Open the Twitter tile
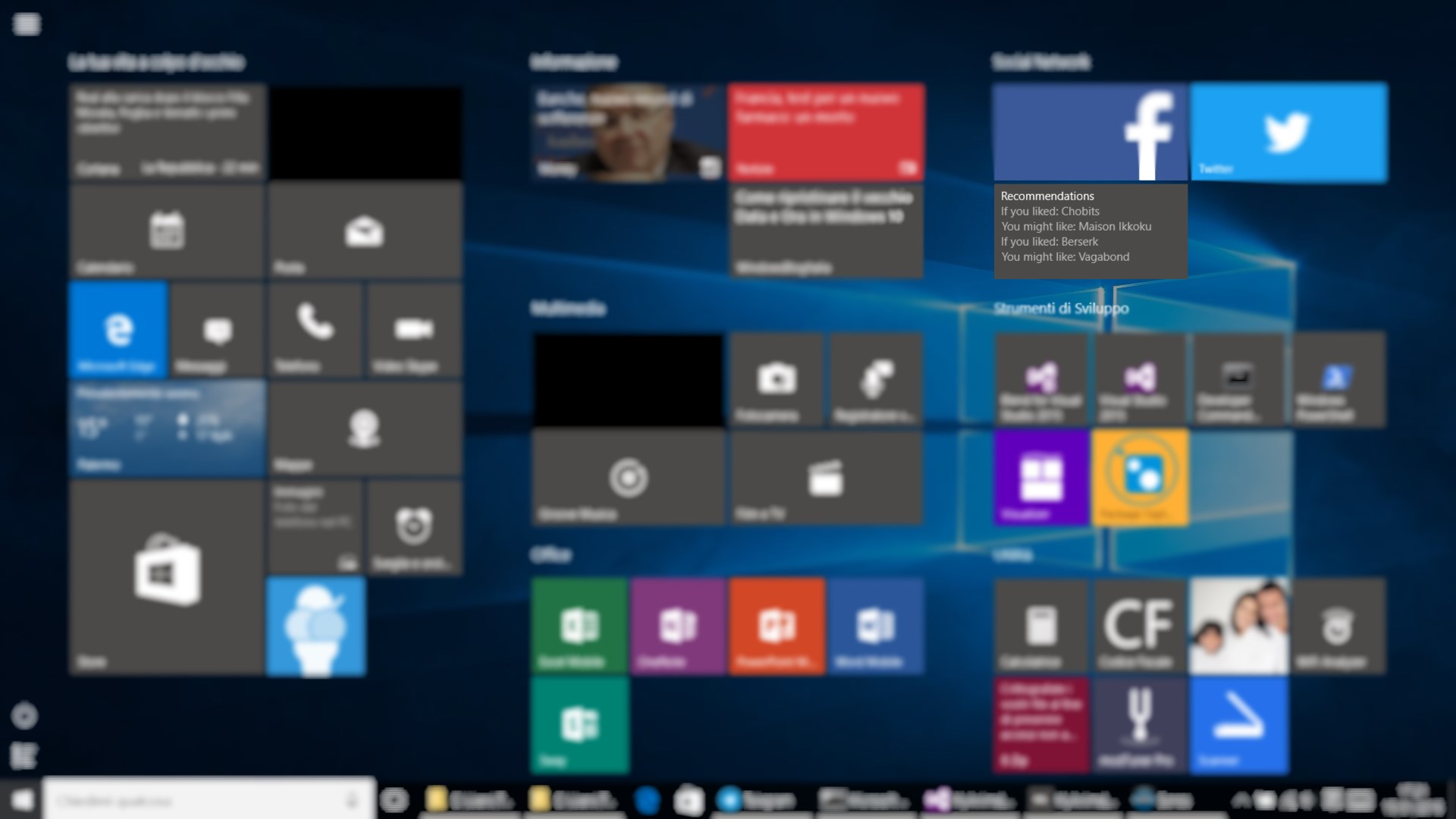This screenshot has width=1456, height=819. point(1288,133)
